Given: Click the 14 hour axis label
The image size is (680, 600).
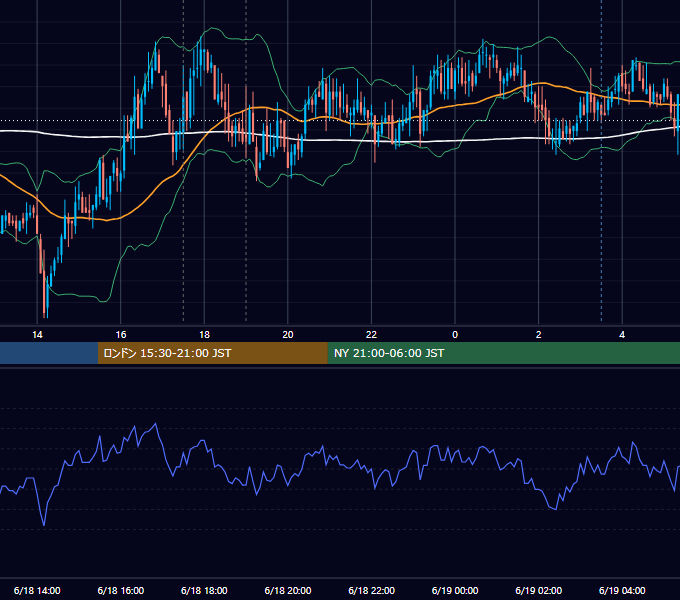Looking at the screenshot, I should [37, 335].
